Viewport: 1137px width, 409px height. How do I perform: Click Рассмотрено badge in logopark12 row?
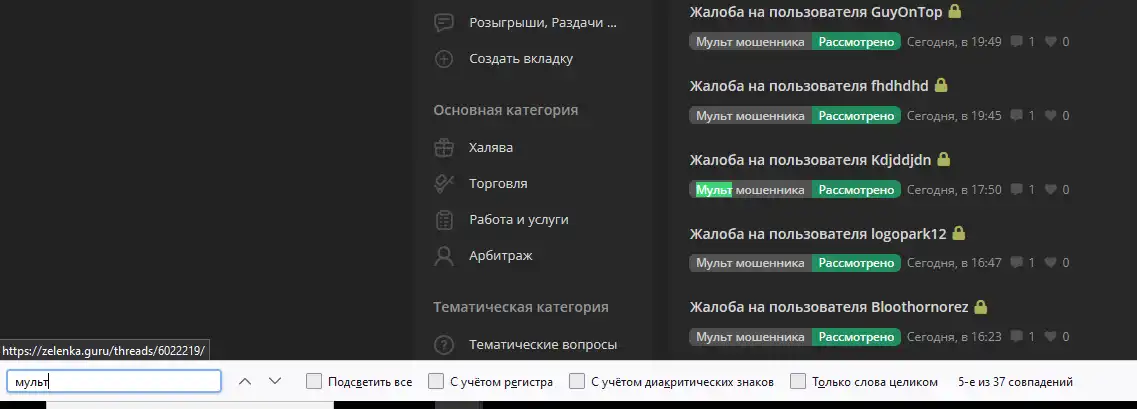click(x=856, y=263)
